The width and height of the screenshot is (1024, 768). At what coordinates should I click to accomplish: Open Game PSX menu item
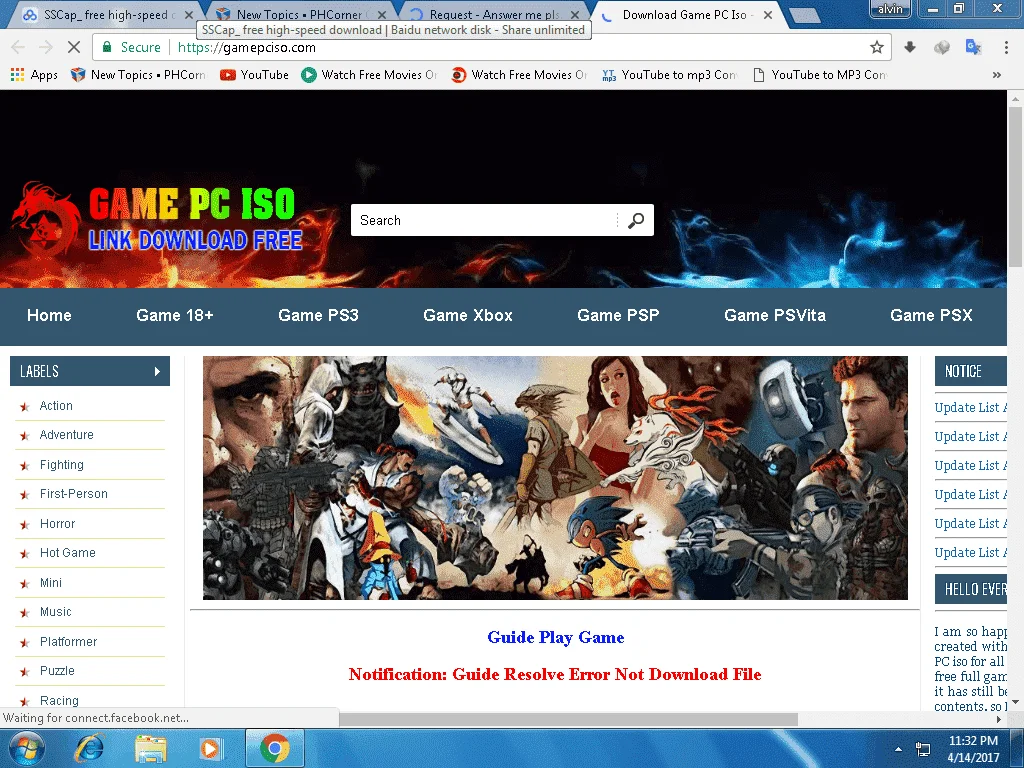931,315
